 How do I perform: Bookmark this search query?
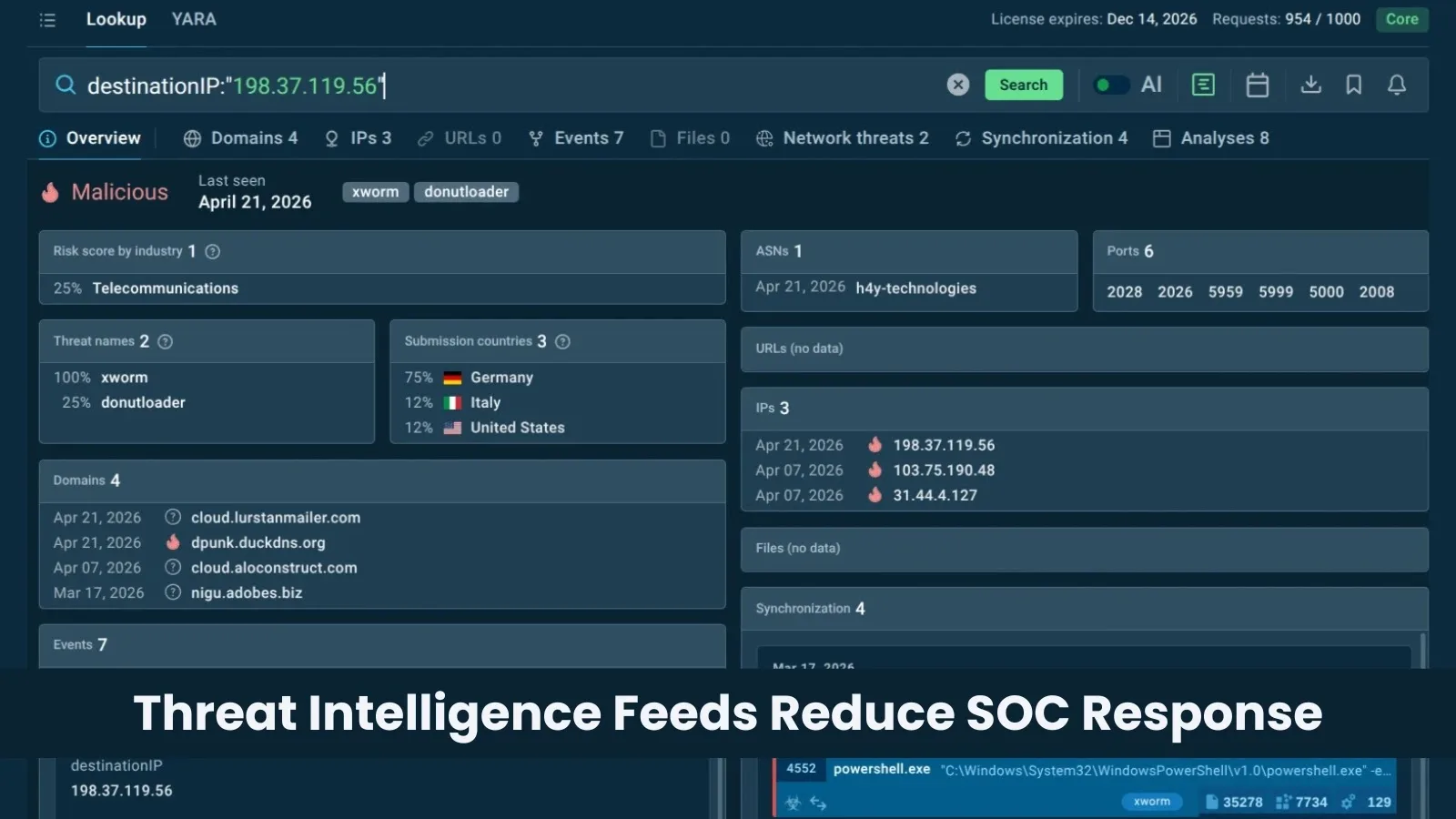1354,85
